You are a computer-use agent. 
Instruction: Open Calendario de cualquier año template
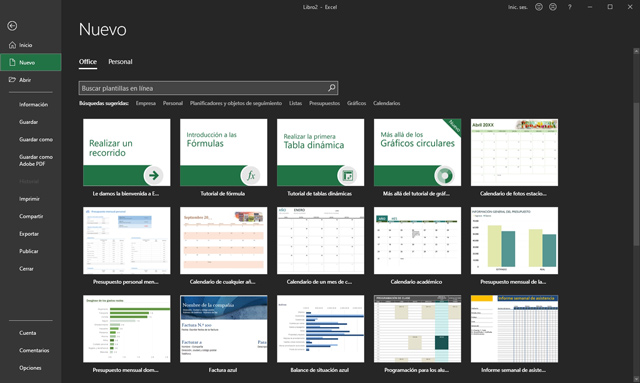tap(224, 240)
